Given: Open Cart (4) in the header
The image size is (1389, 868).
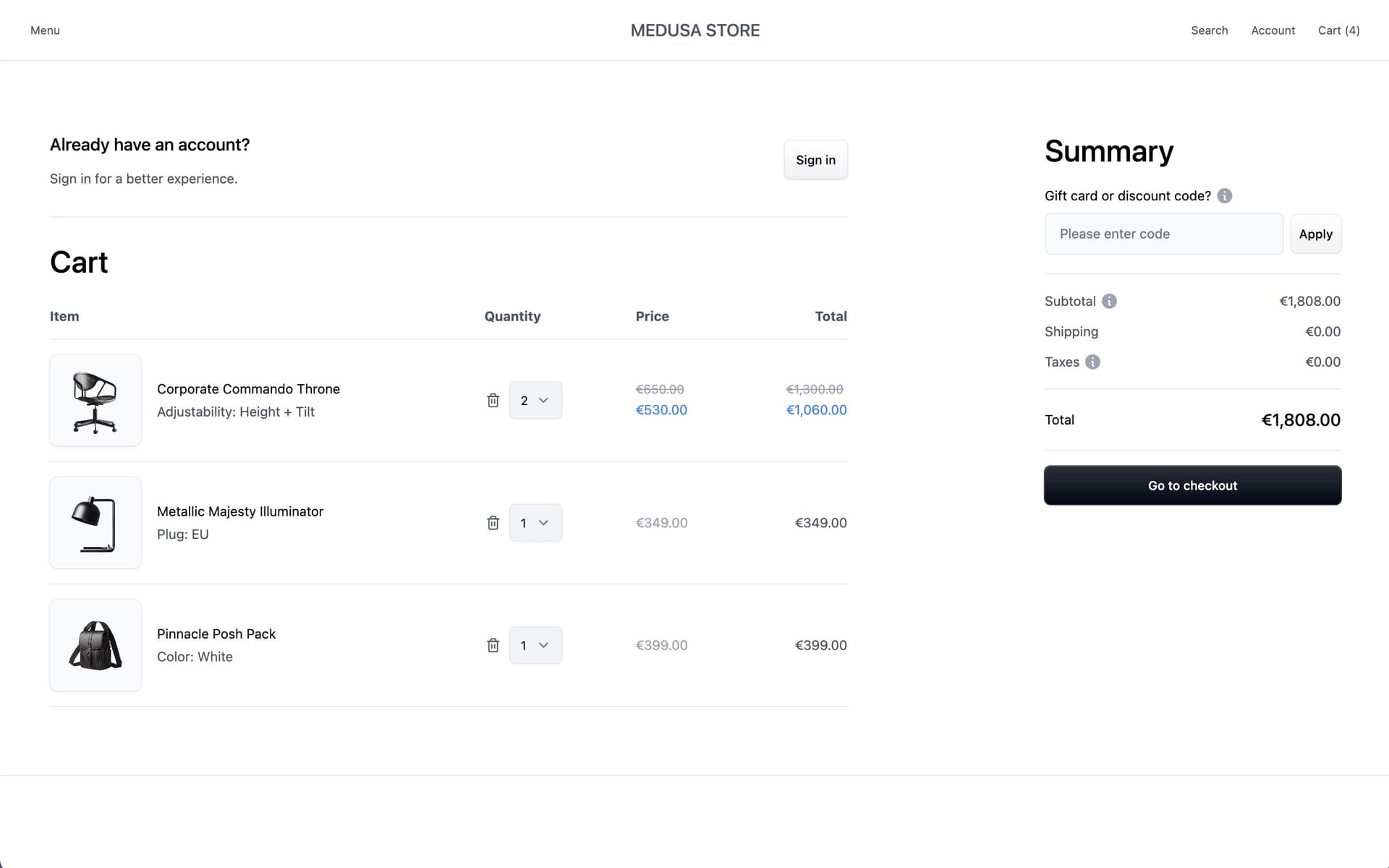Looking at the screenshot, I should [x=1338, y=30].
